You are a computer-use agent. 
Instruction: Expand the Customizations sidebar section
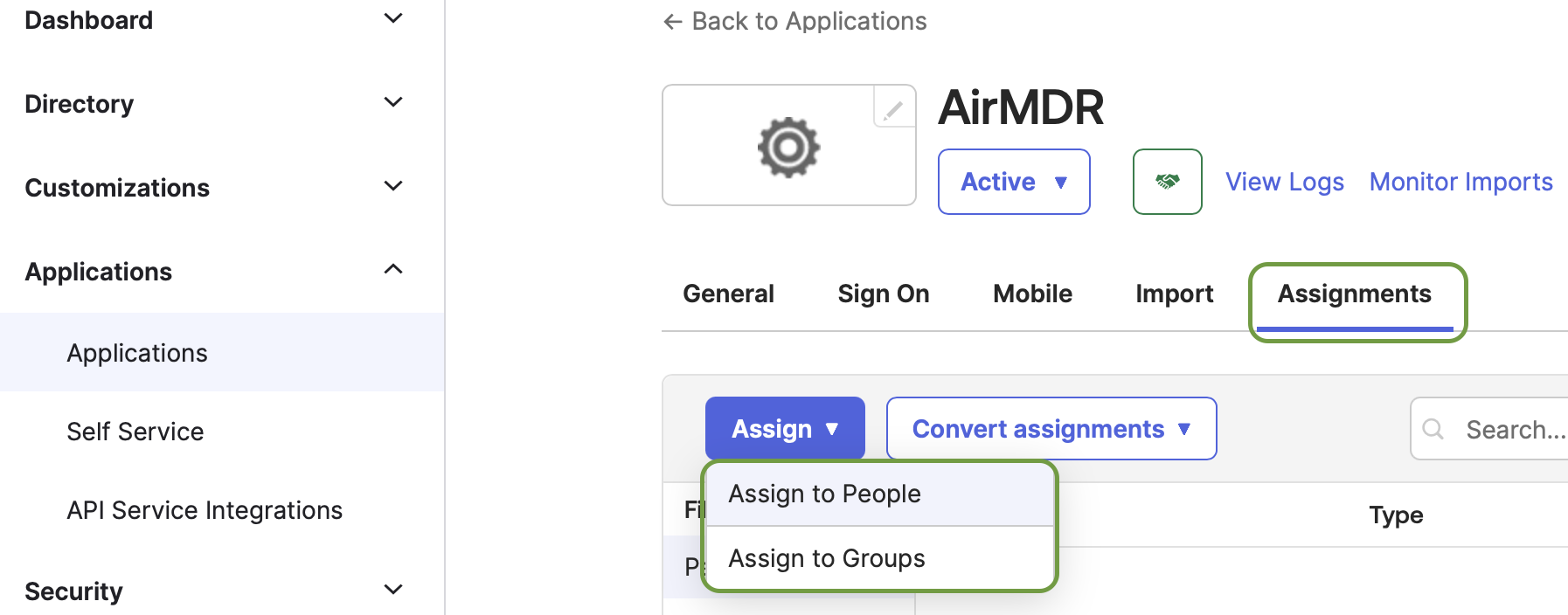(393, 187)
